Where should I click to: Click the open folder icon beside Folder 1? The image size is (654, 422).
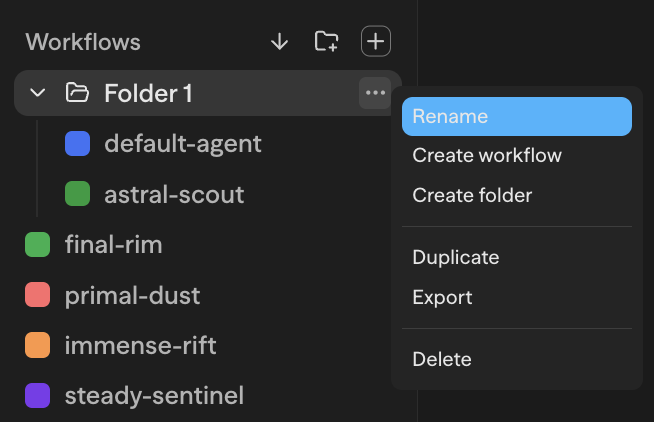coord(77,93)
